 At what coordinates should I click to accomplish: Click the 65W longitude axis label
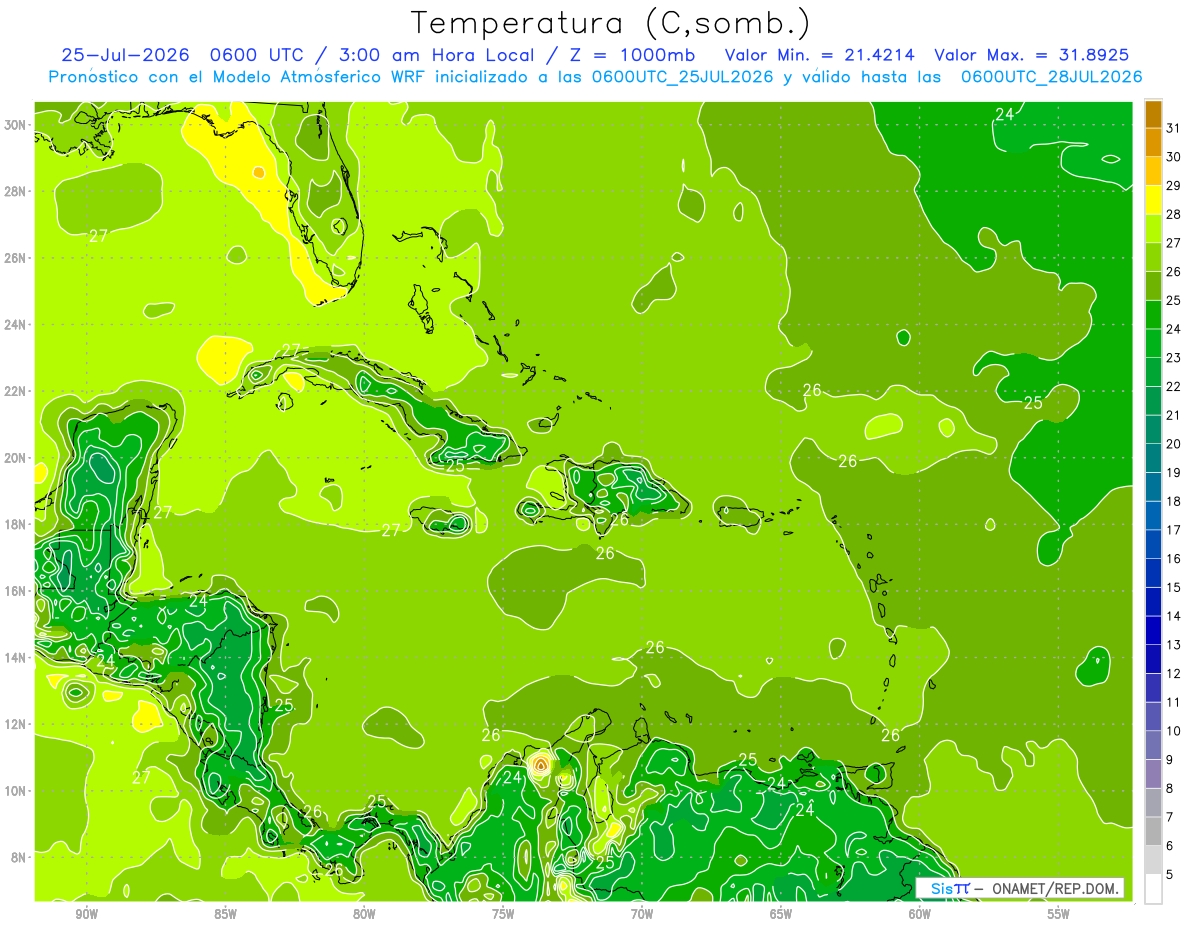click(x=781, y=914)
